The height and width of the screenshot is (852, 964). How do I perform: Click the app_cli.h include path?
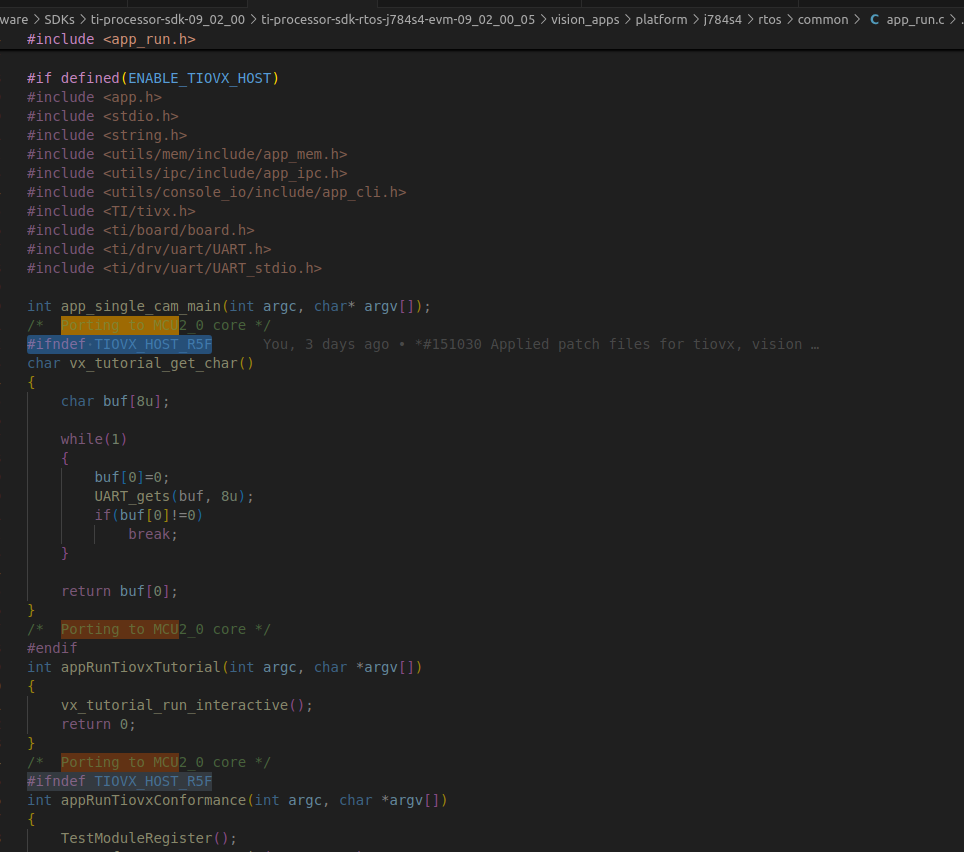tap(255, 193)
